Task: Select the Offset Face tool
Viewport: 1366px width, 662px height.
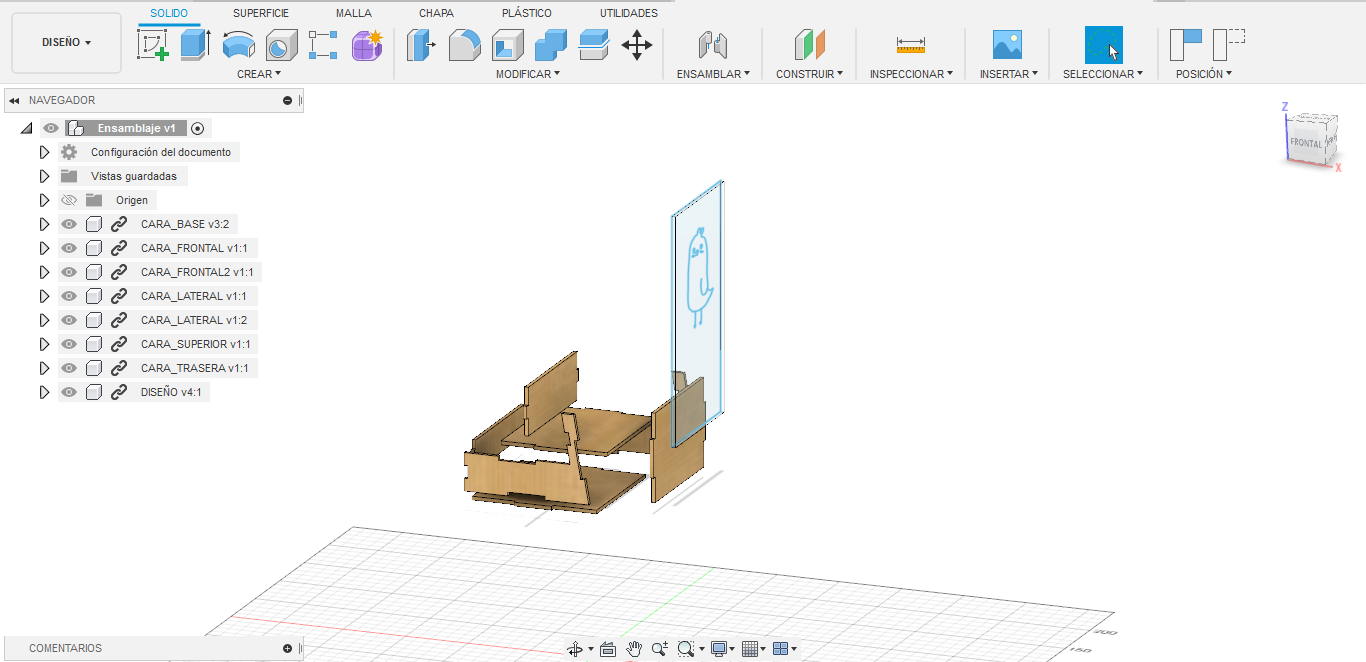Action: pyautogui.click(x=594, y=45)
